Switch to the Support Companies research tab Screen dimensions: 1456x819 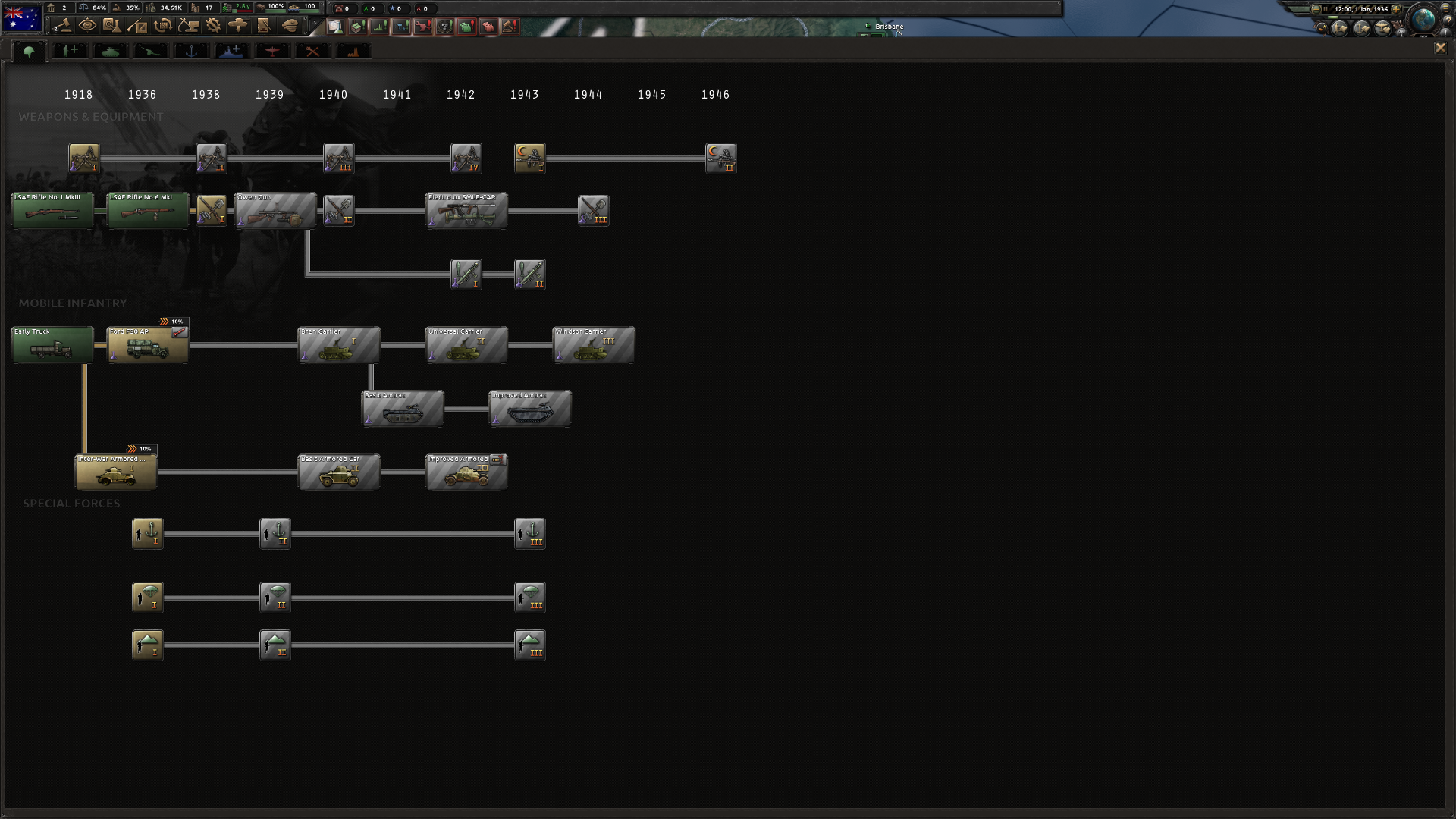[x=70, y=51]
